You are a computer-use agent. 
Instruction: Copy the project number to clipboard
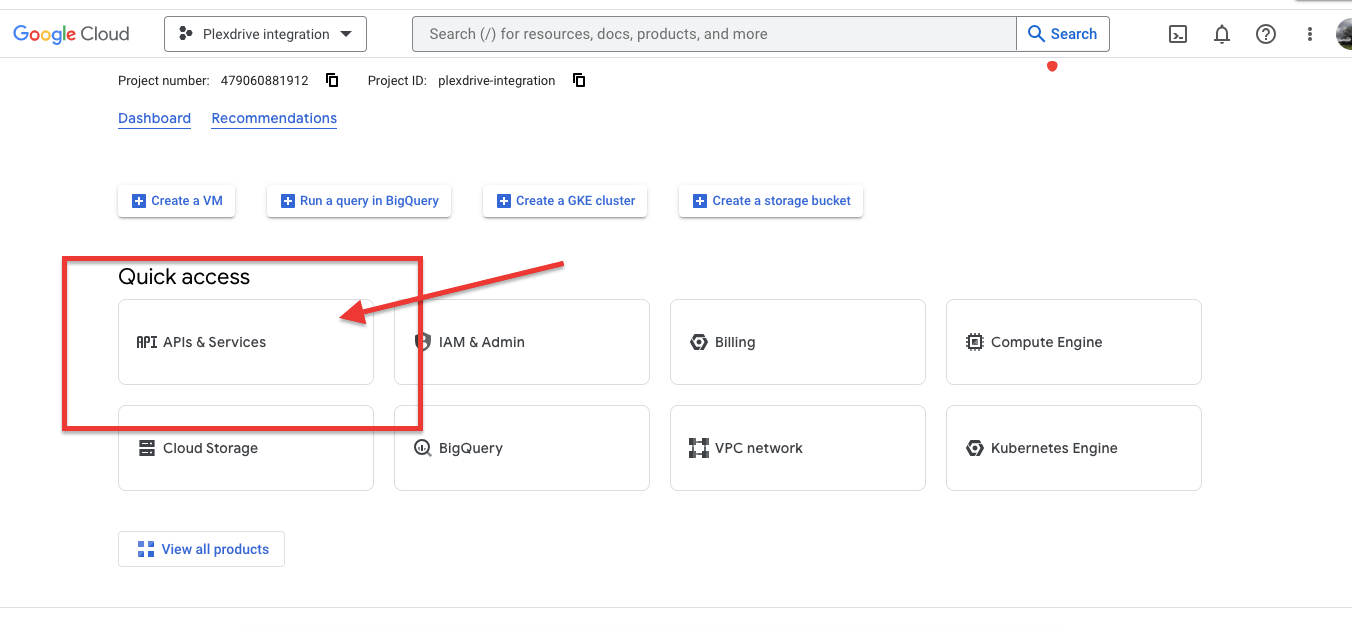click(x=332, y=80)
